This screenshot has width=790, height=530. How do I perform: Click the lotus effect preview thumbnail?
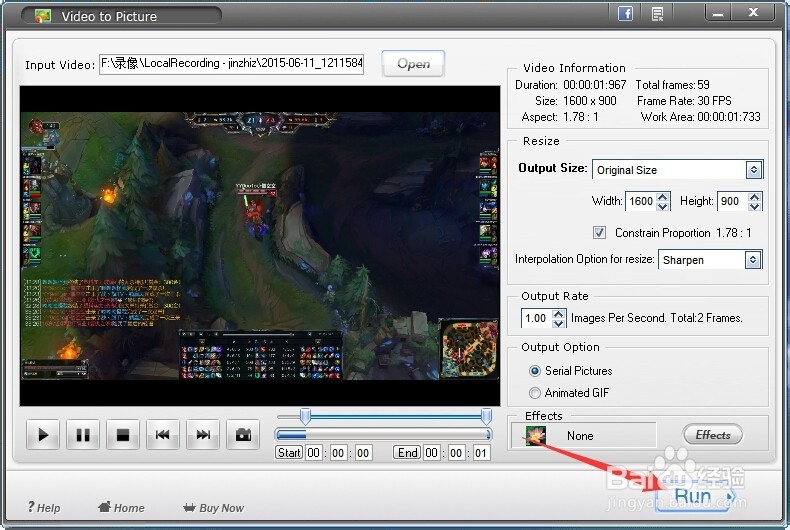(535, 435)
